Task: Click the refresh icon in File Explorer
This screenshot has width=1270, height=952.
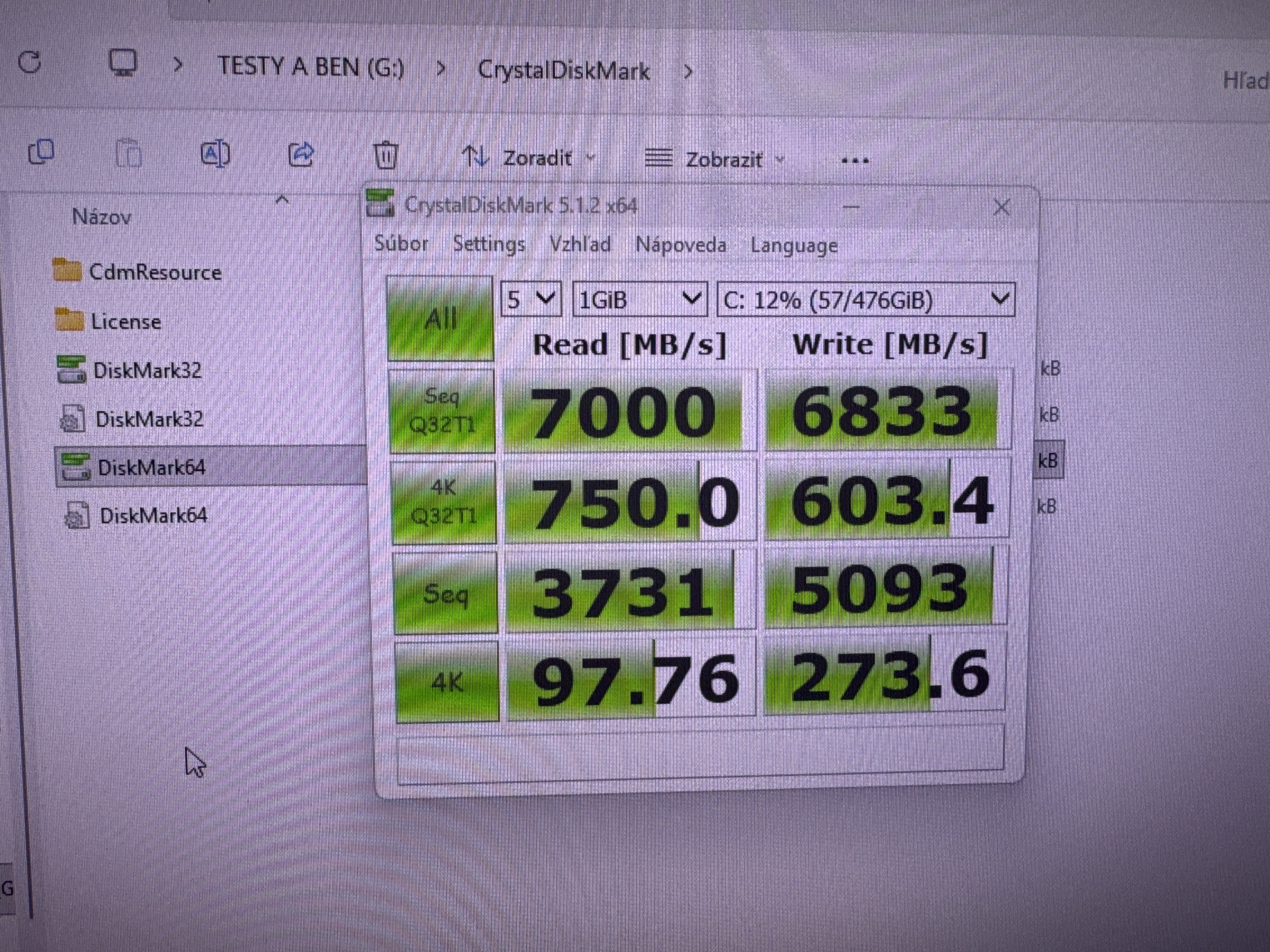Action: pos(30,62)
